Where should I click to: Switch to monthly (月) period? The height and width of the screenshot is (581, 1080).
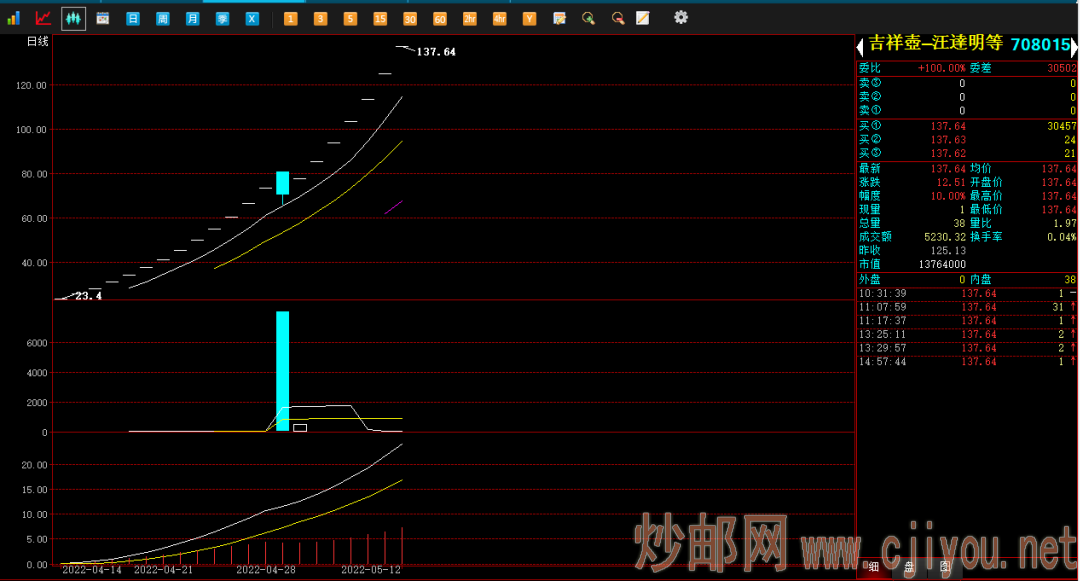coord(192,18)
